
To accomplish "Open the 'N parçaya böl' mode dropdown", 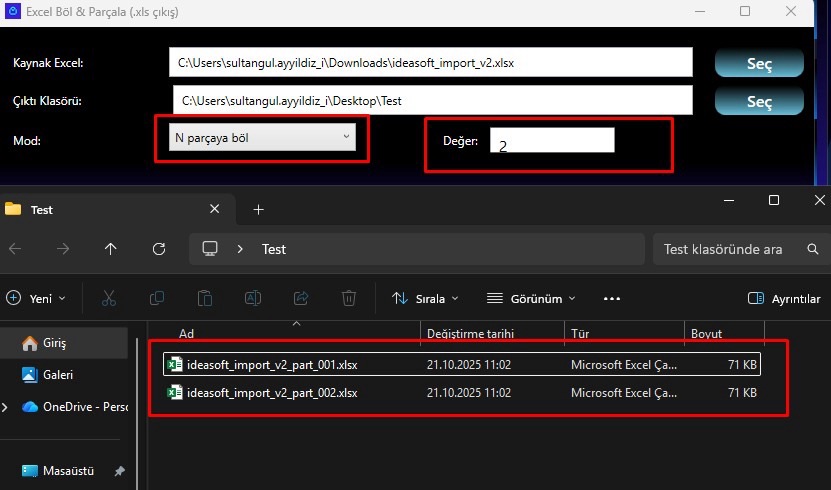I will coord(263,137).
